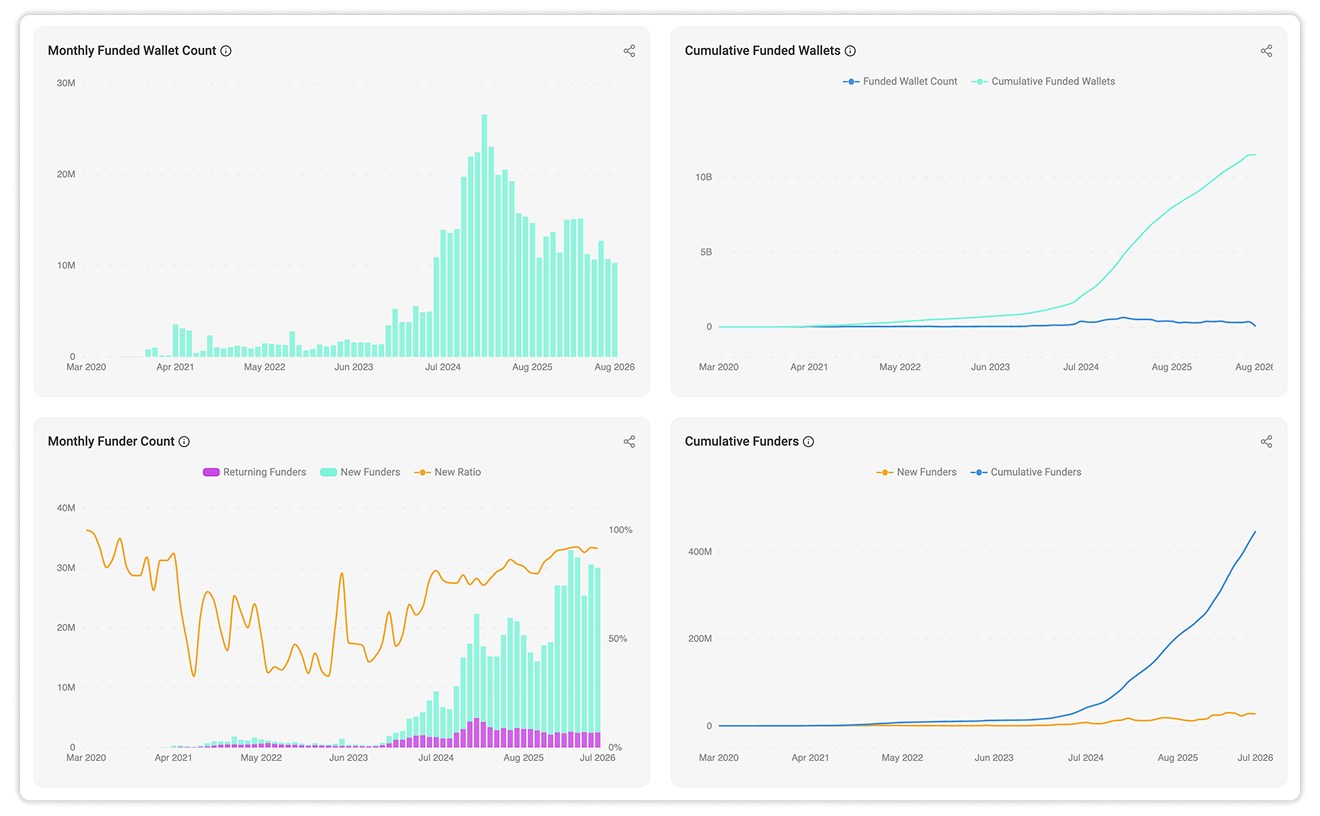
Task: Click 400M axis label in Cumulative Funders
Action: tap(700, 551)
